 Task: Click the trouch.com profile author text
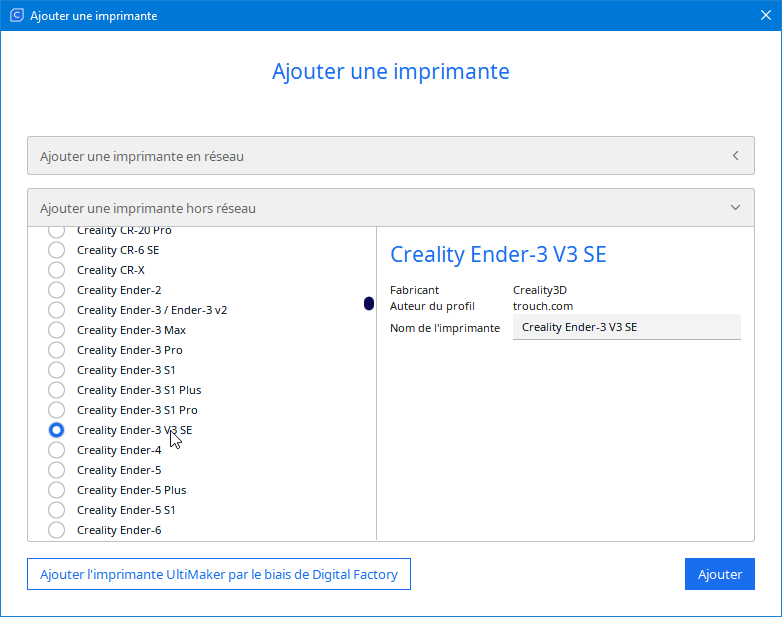tap(543, 306)
